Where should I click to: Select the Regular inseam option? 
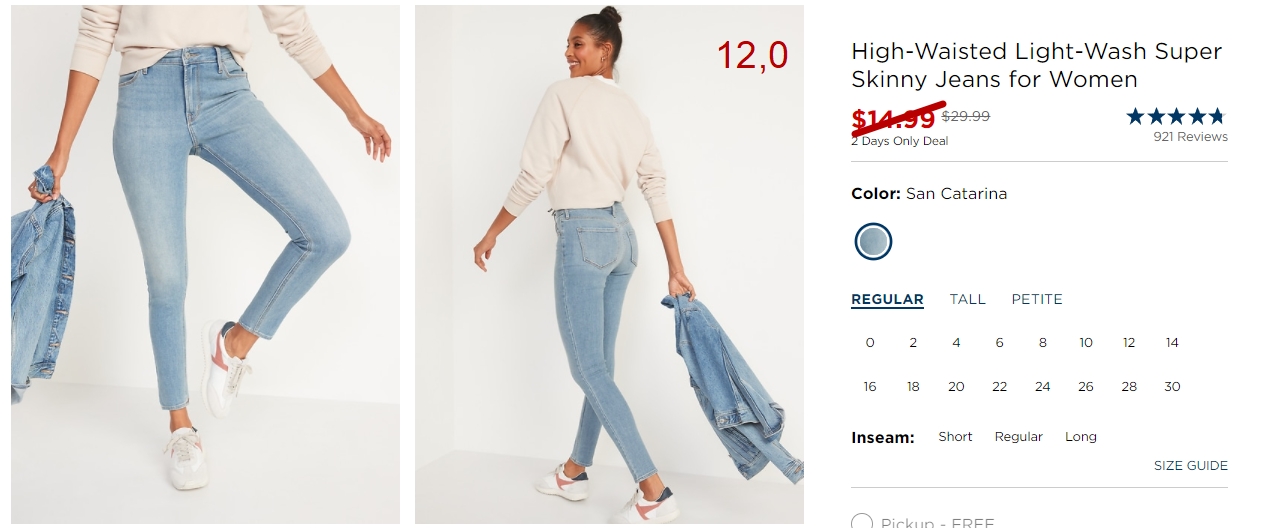click(1018, 437)
